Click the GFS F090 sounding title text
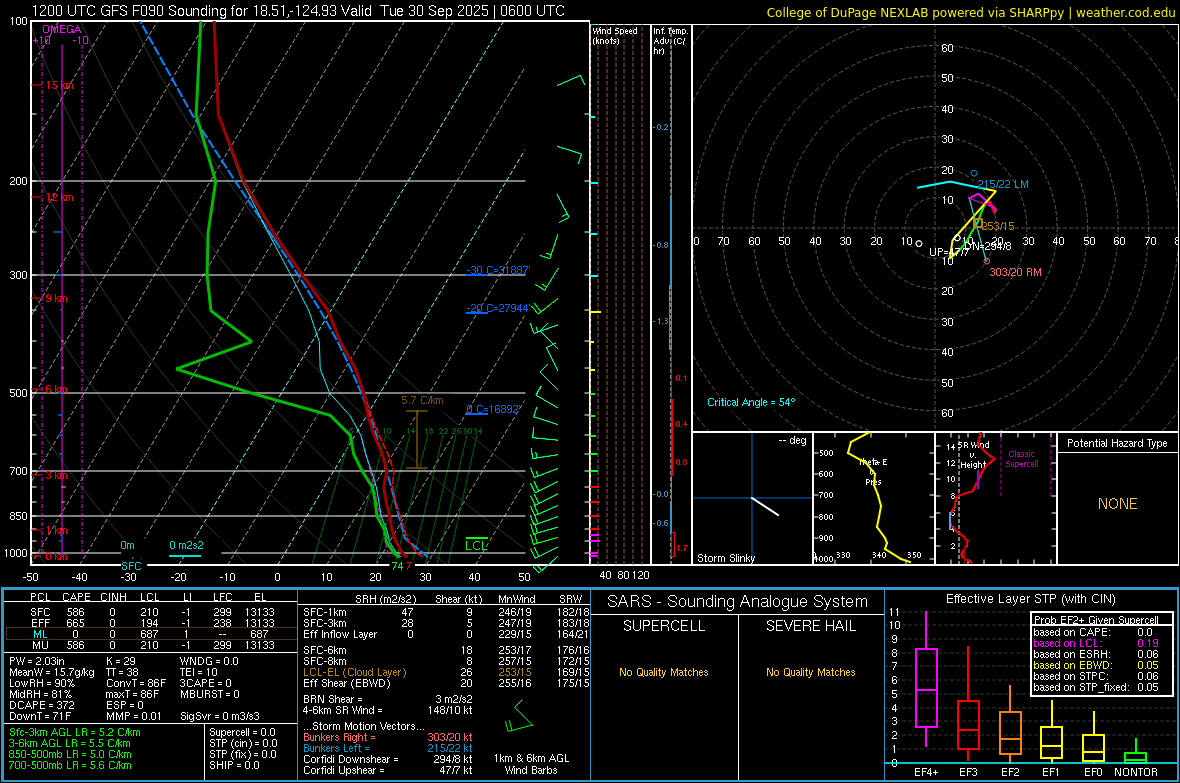 [298, 11]
